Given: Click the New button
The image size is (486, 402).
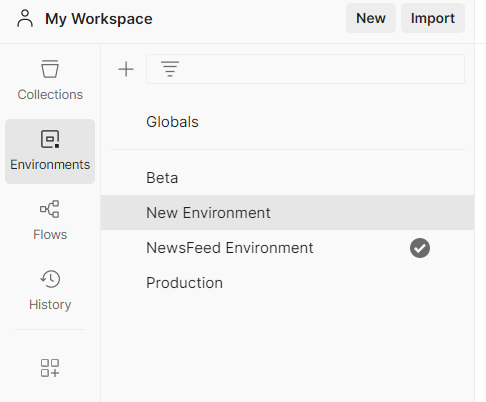Looking at the screenshot, I should tap(371, 18).
